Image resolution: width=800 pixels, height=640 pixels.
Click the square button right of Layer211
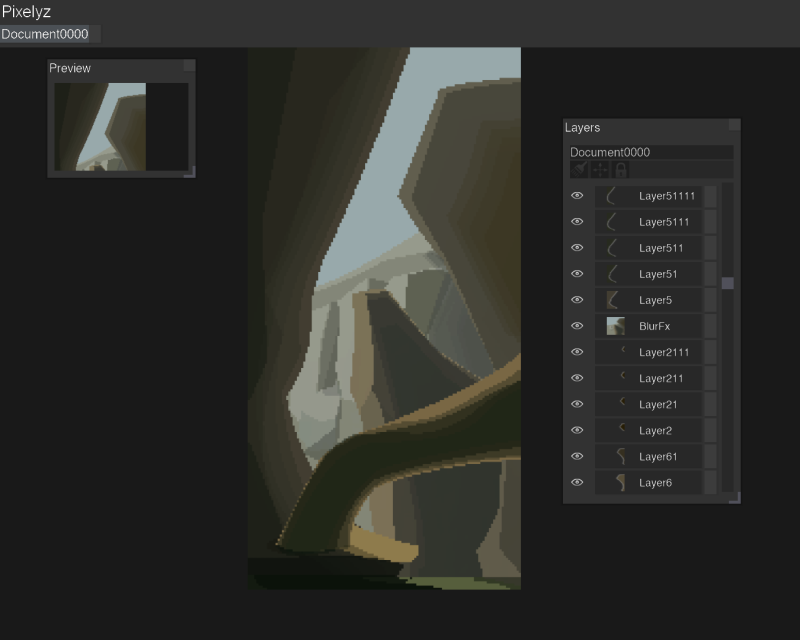pos(710,378)
